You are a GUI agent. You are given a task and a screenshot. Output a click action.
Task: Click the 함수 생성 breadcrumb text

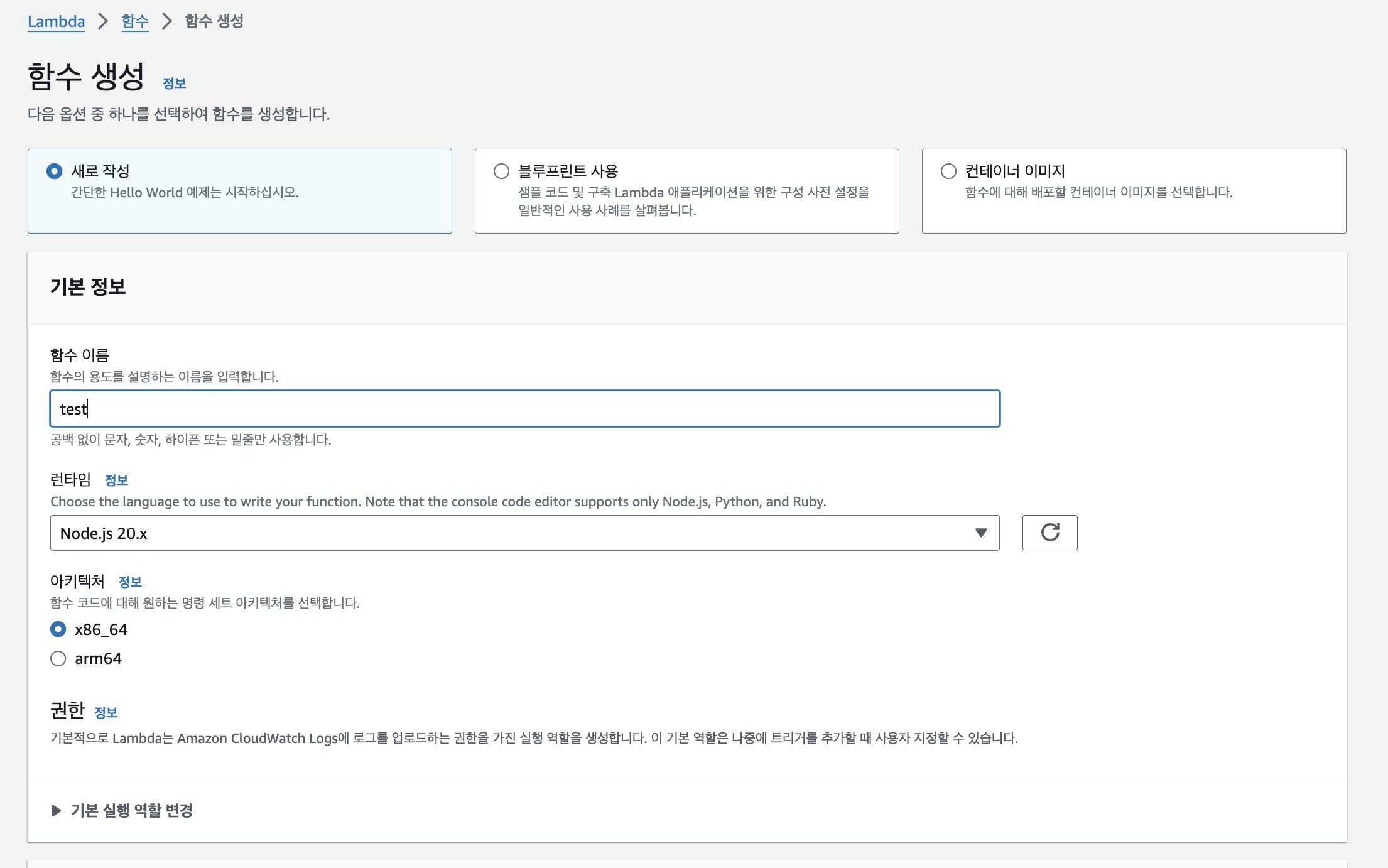point(214,21)
